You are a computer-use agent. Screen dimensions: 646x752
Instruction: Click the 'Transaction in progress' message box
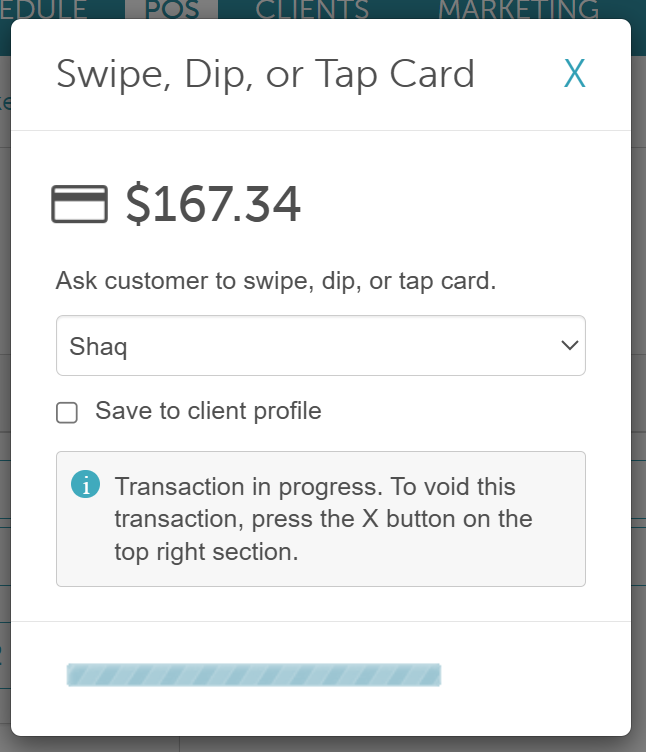pyautogui.click(x=321, y=519)
